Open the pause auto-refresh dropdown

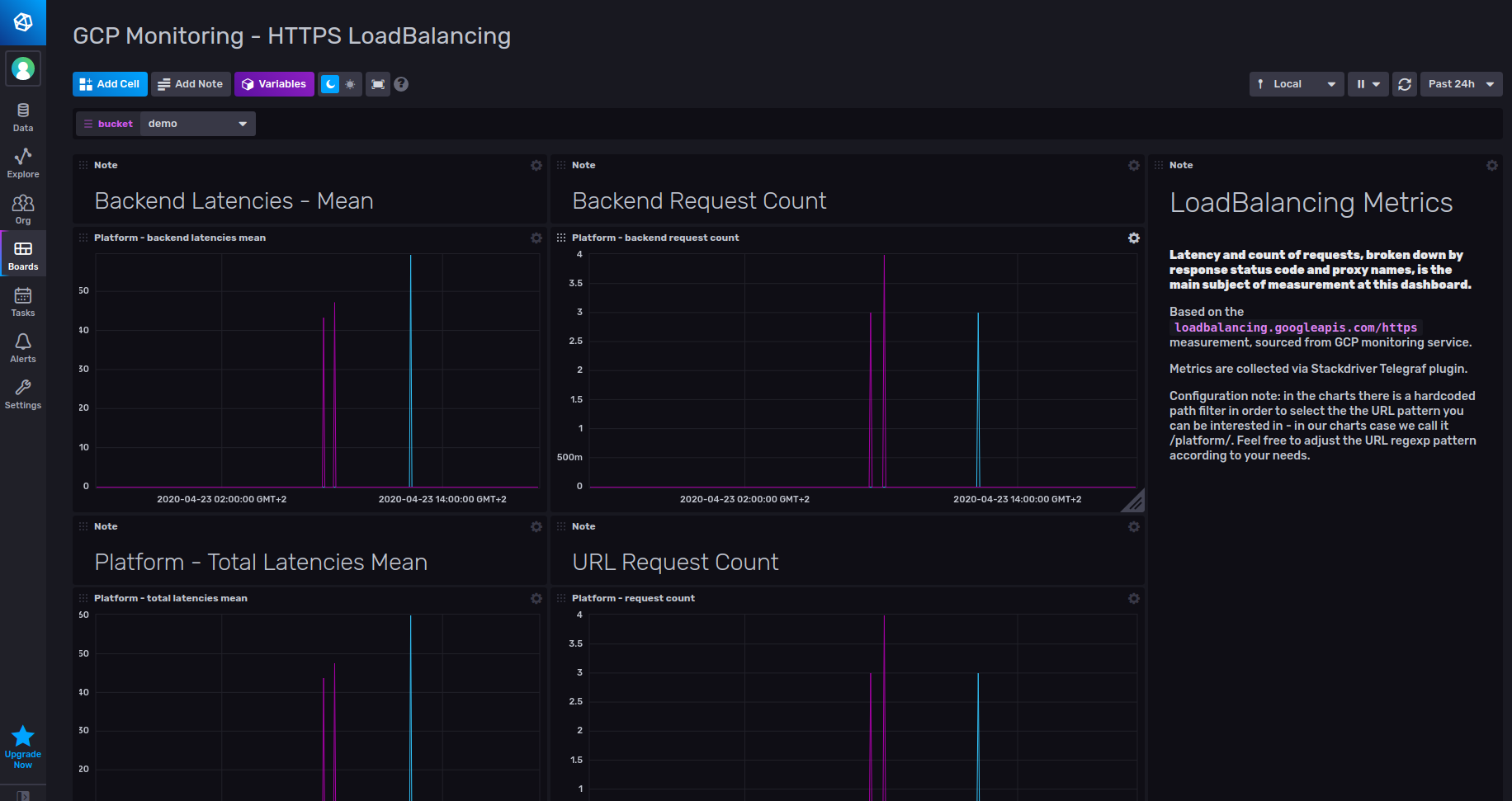[x=1368, y=84]
